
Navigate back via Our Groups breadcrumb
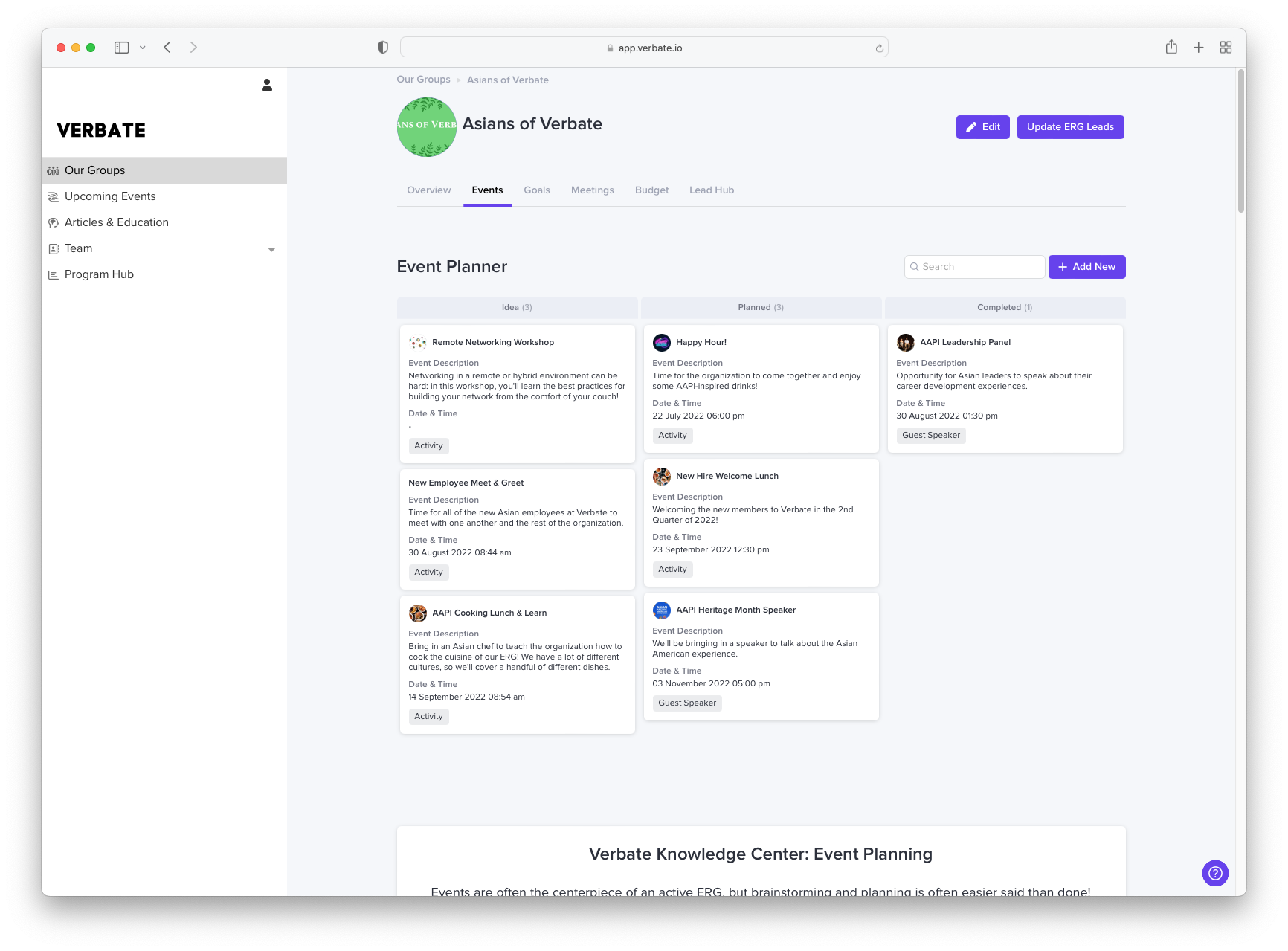pos(423,80)
